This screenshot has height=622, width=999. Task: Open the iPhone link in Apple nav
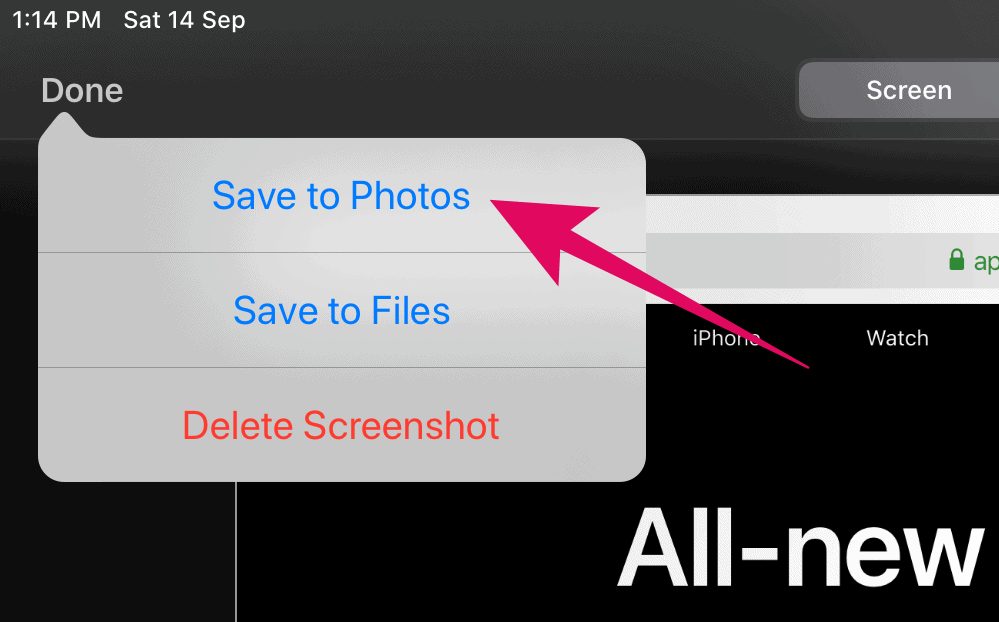point(726,338)
